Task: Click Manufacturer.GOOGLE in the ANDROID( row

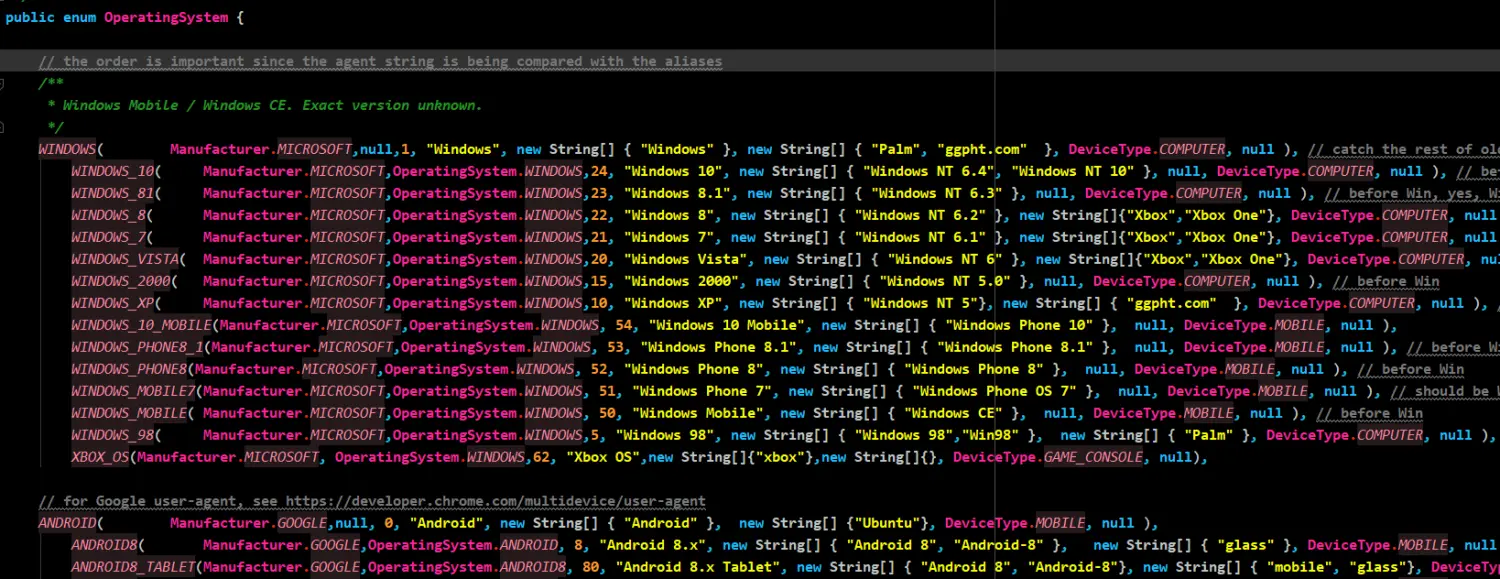Action: click(249, 523)
